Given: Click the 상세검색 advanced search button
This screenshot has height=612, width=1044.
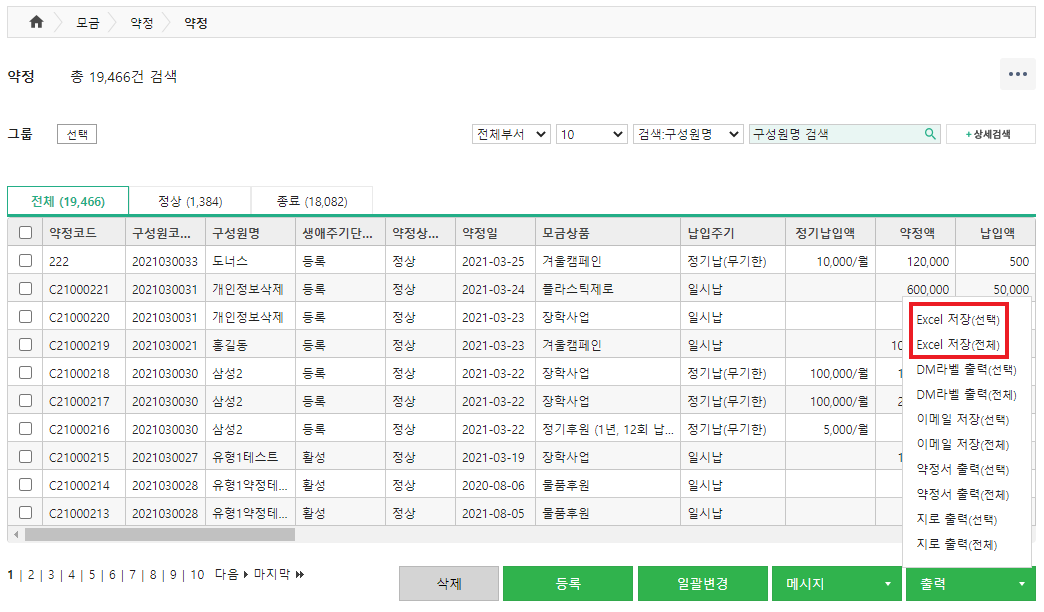Looking at the screenshot, I should (986, 134).
